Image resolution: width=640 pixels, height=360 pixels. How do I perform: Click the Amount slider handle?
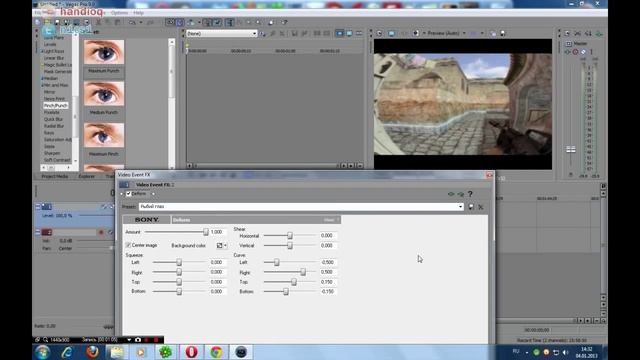206,232
